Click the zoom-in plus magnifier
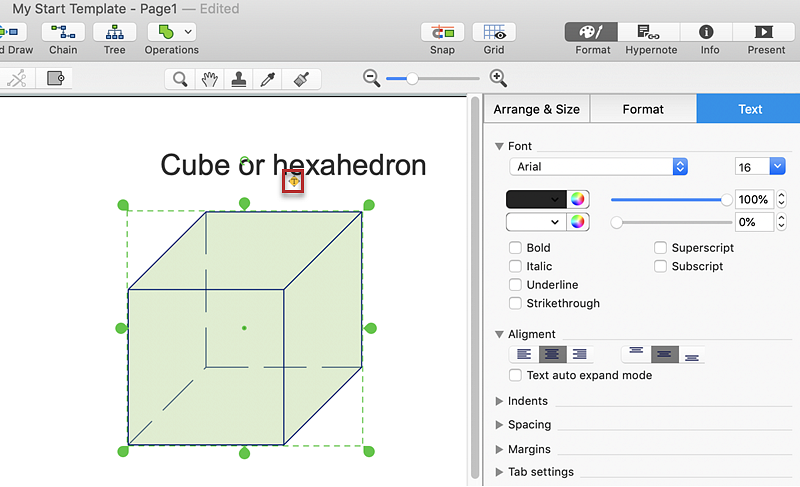The image size is (800, 487). click(498, 78)
